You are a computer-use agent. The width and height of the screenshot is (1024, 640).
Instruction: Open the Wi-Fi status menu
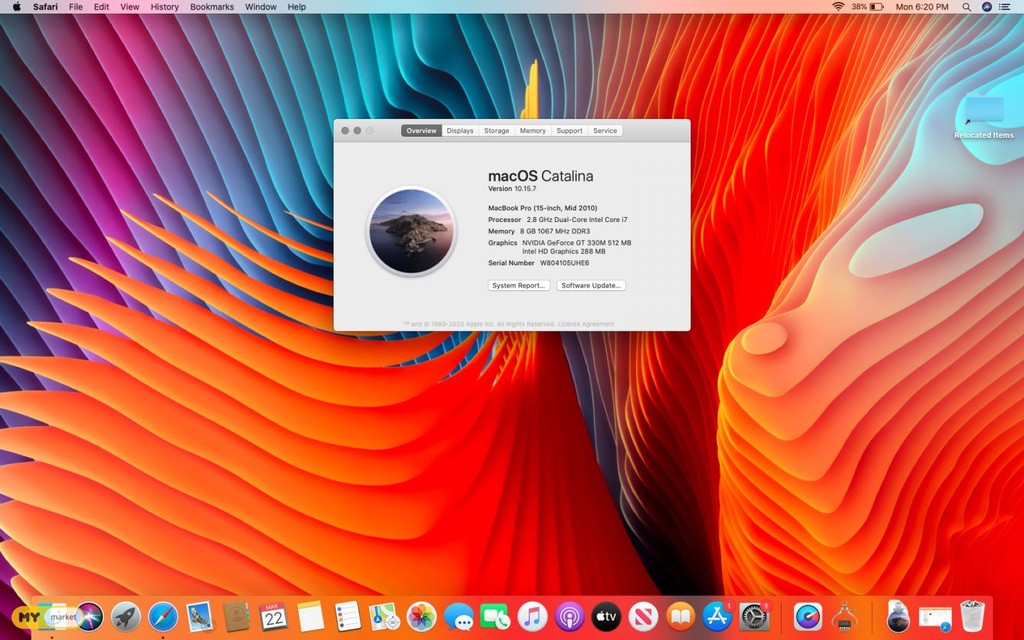coord(838,7)
